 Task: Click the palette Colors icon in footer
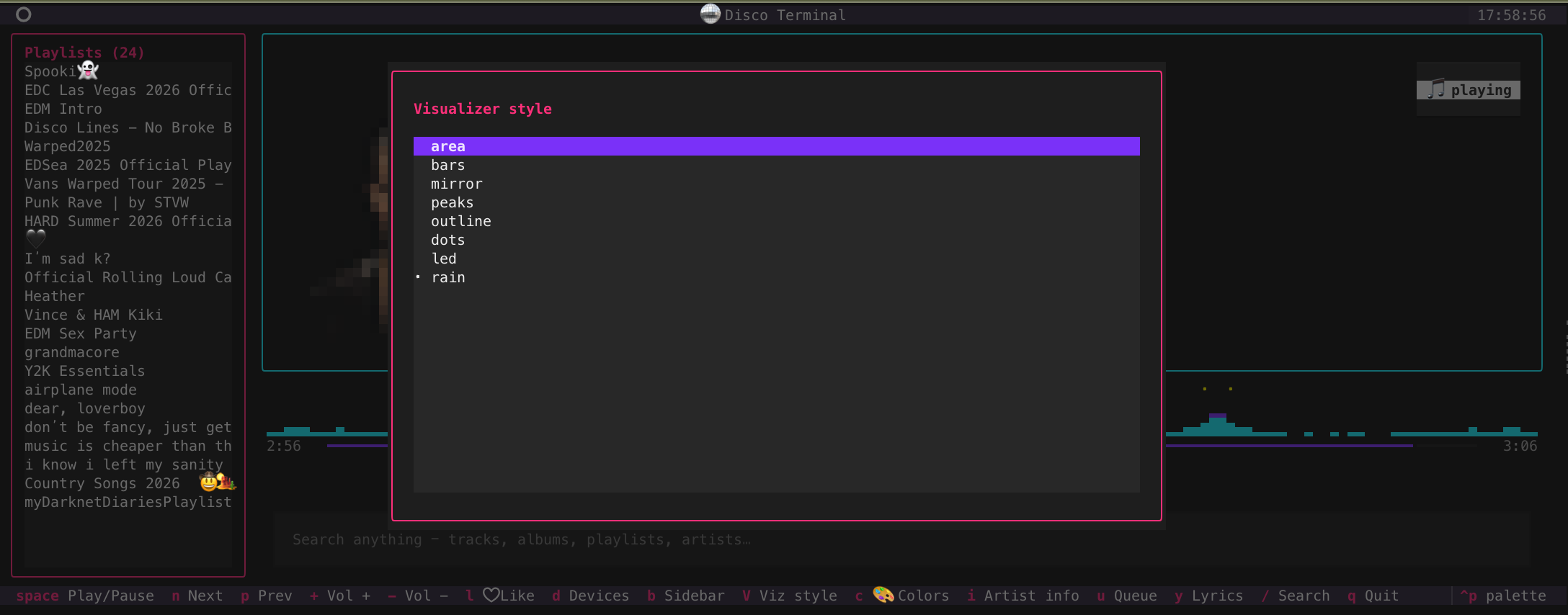883,595
